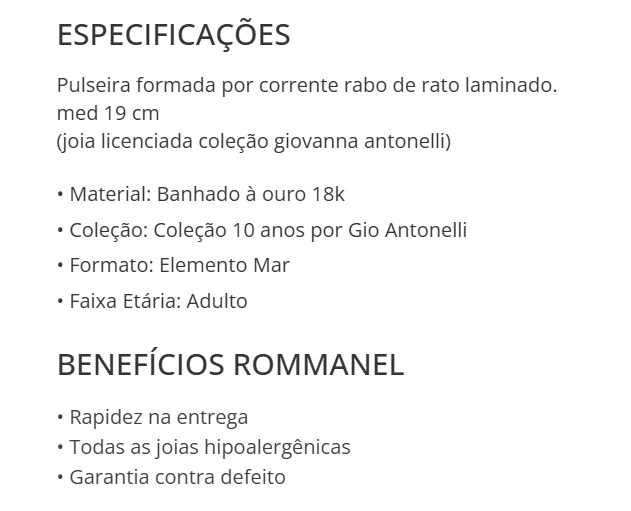Viewport: 631px width, 511px height.
Task: Click 'Todas as joias hipoalergênicas' benefit
Action: coord(209,447)
